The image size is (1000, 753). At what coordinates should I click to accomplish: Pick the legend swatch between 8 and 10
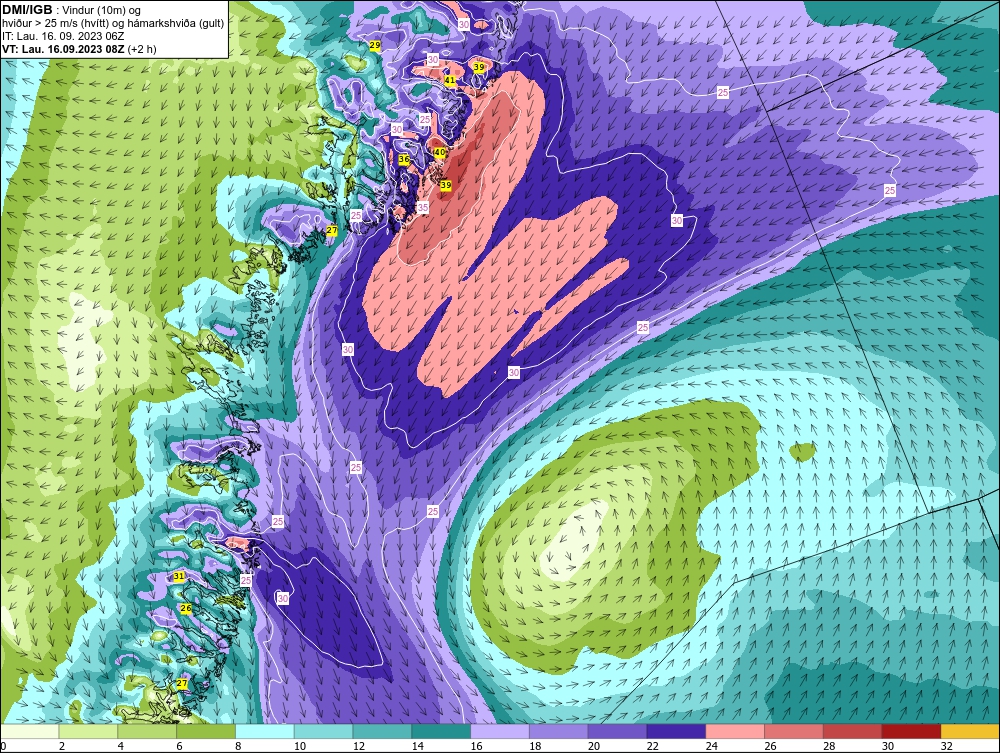click(265, 731)
